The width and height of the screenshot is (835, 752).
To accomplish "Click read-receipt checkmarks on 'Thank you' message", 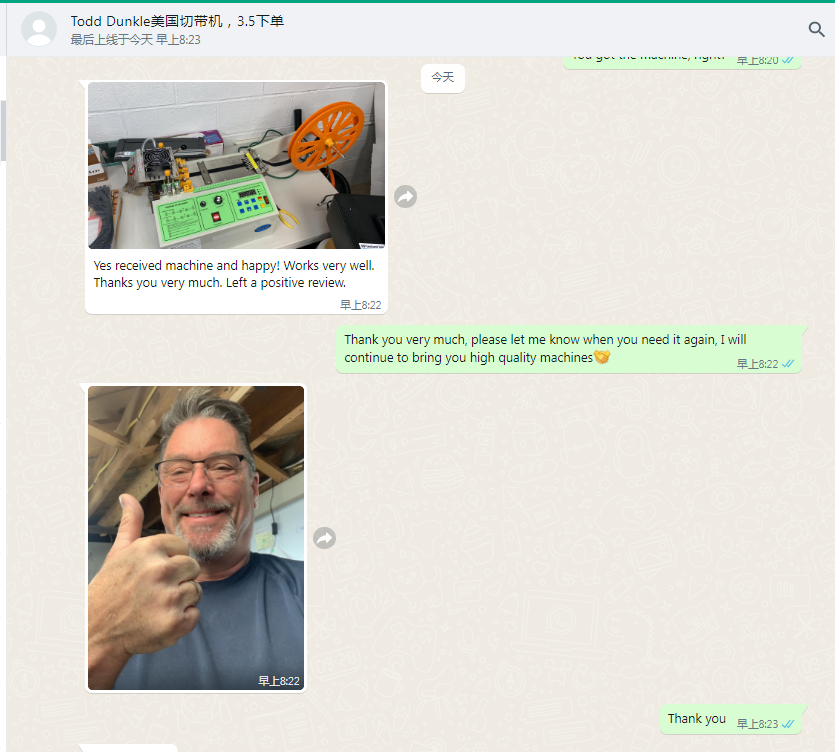I will click(788, 724).
